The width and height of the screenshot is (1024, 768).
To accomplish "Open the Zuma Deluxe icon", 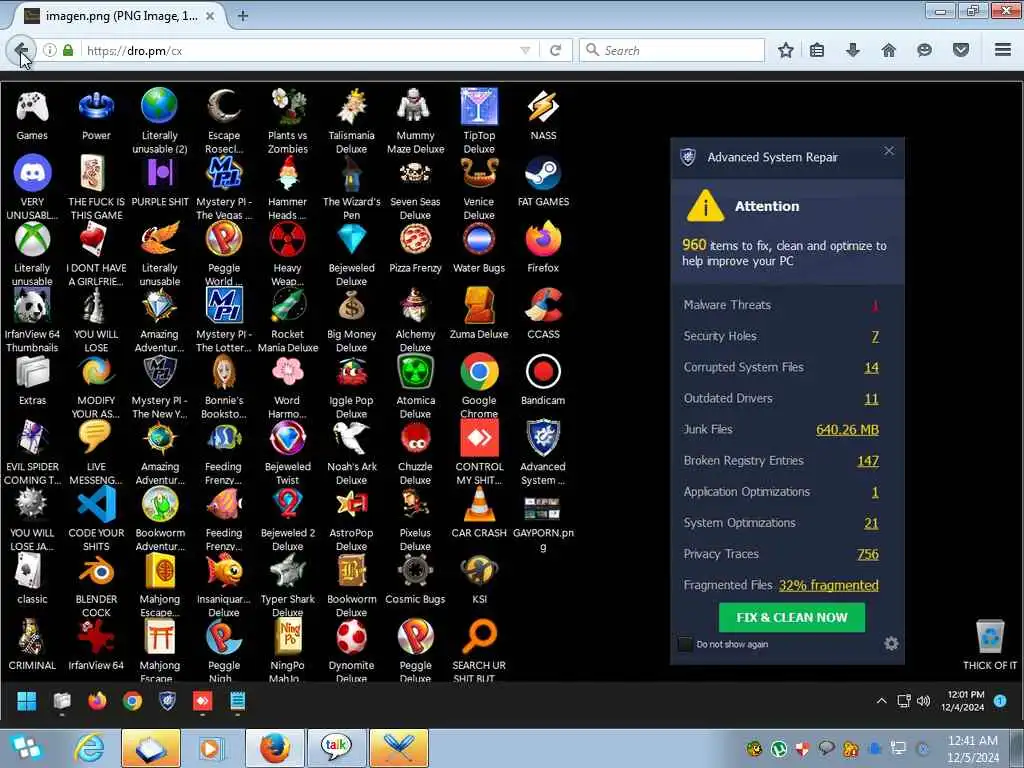I will pos(479,306).
